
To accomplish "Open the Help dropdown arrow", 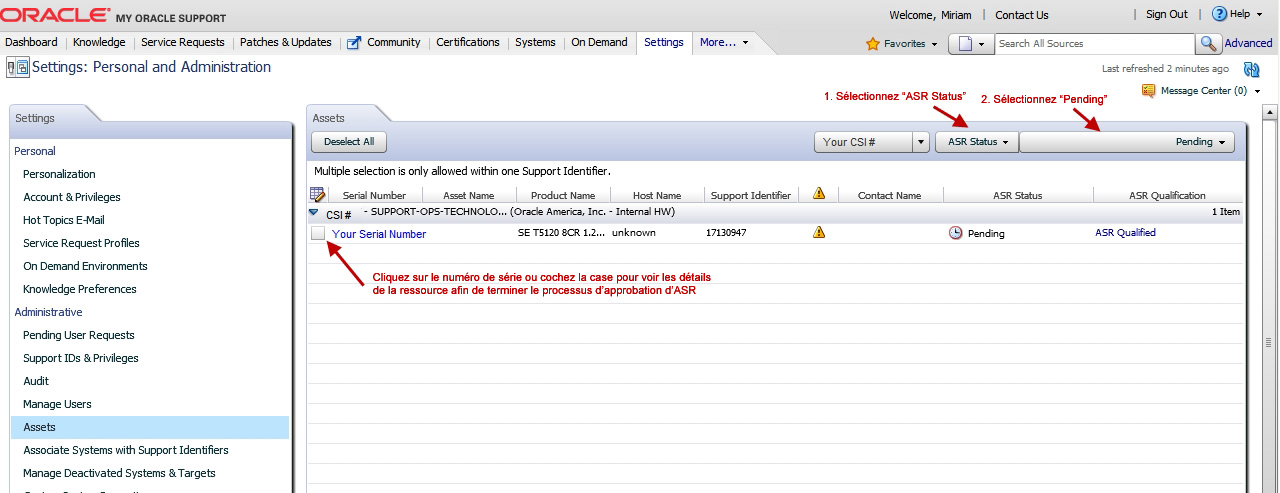I will coord(1257,15).
